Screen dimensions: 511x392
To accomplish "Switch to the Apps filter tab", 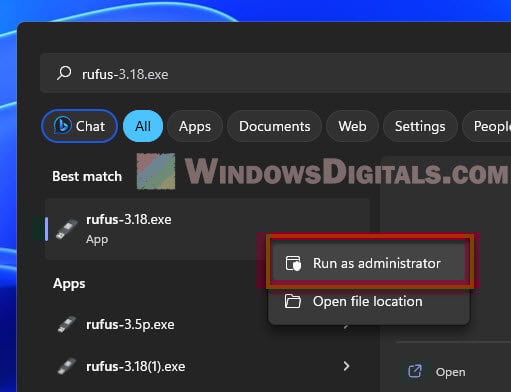I will 195,126.
